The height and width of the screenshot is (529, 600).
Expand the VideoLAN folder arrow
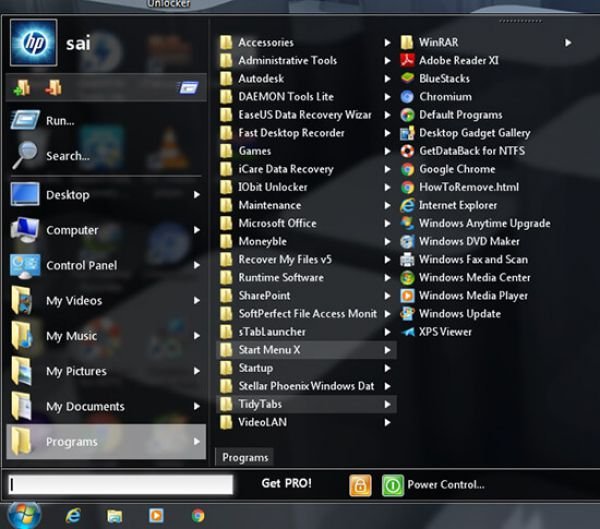click(387, 422)
